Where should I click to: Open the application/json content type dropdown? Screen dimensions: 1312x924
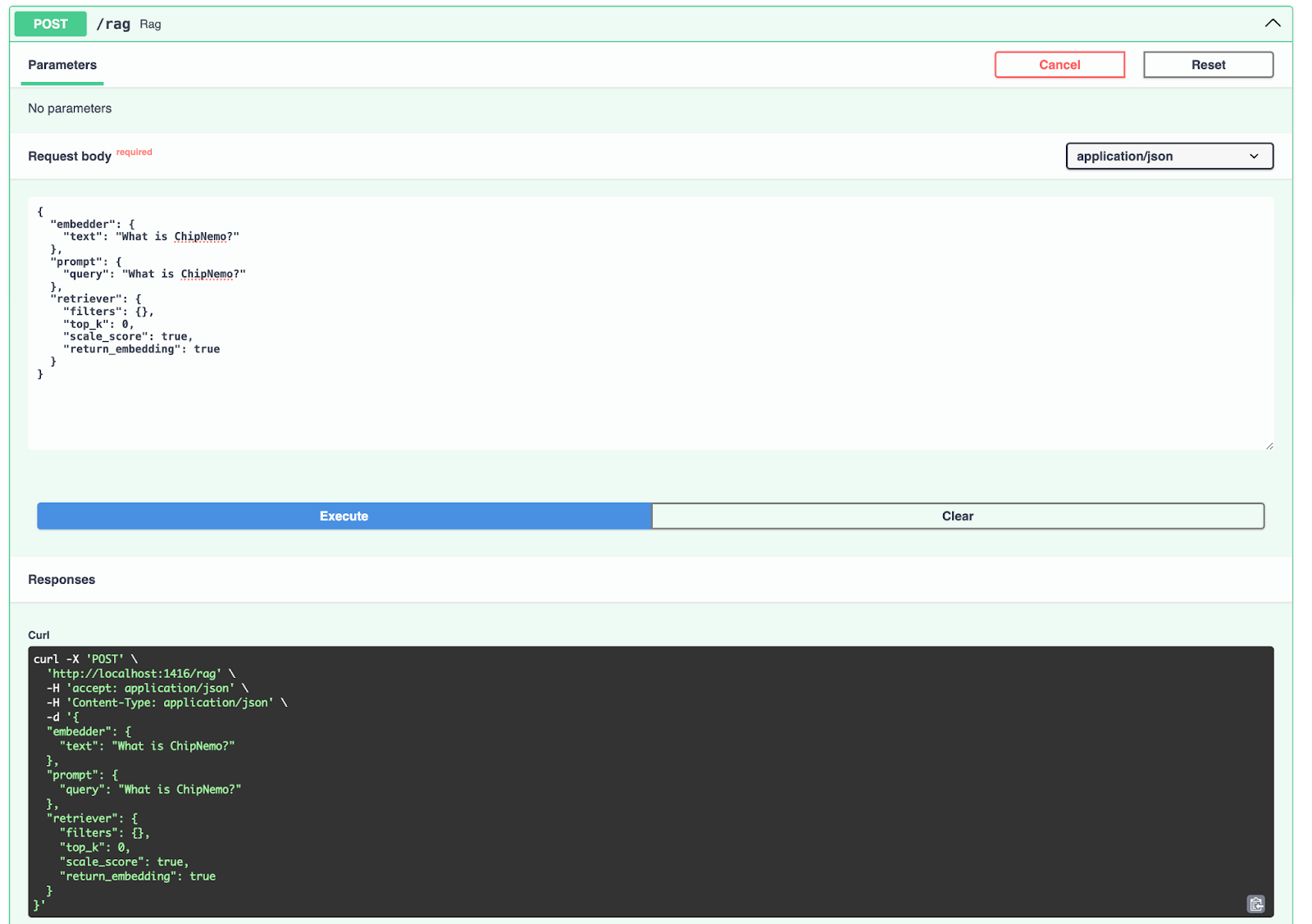1168,156
